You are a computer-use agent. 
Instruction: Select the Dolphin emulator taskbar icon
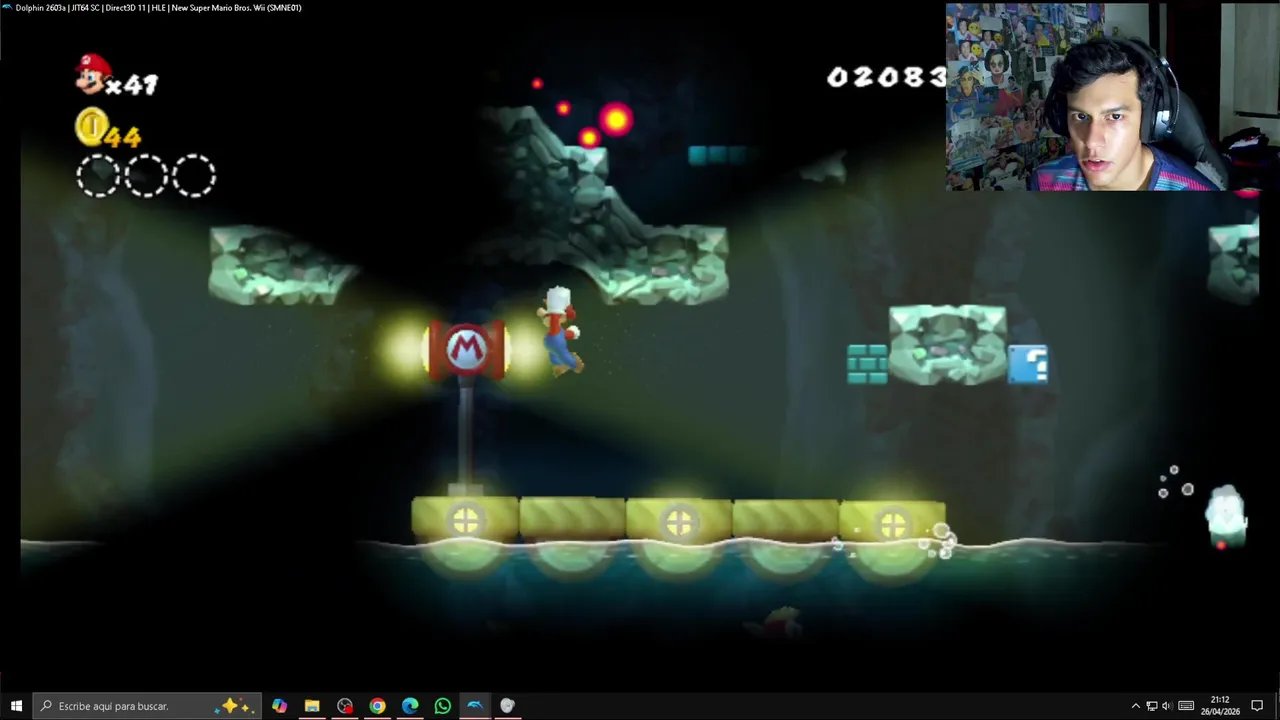475,706
